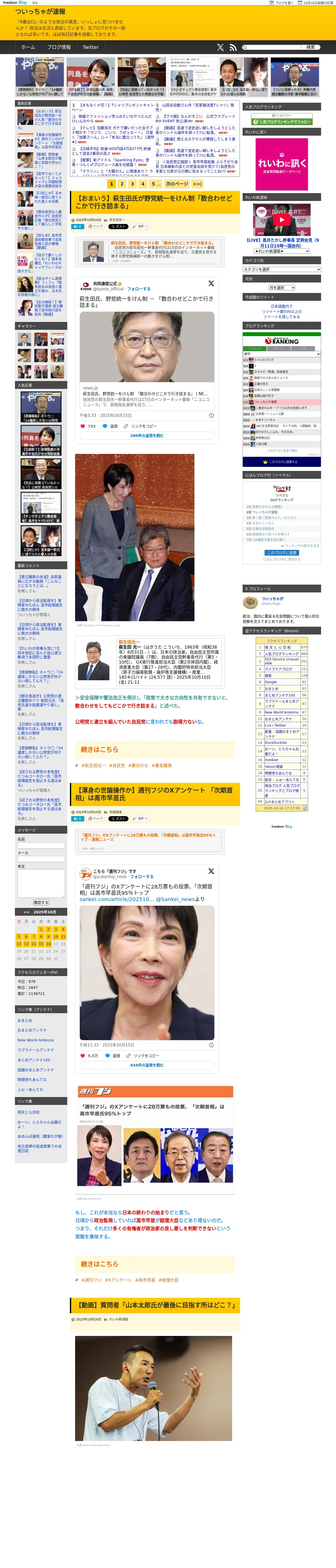Open the first 続きはこちら link
The height and width of the screenshot is (1568, 336).
click(99, 749)
